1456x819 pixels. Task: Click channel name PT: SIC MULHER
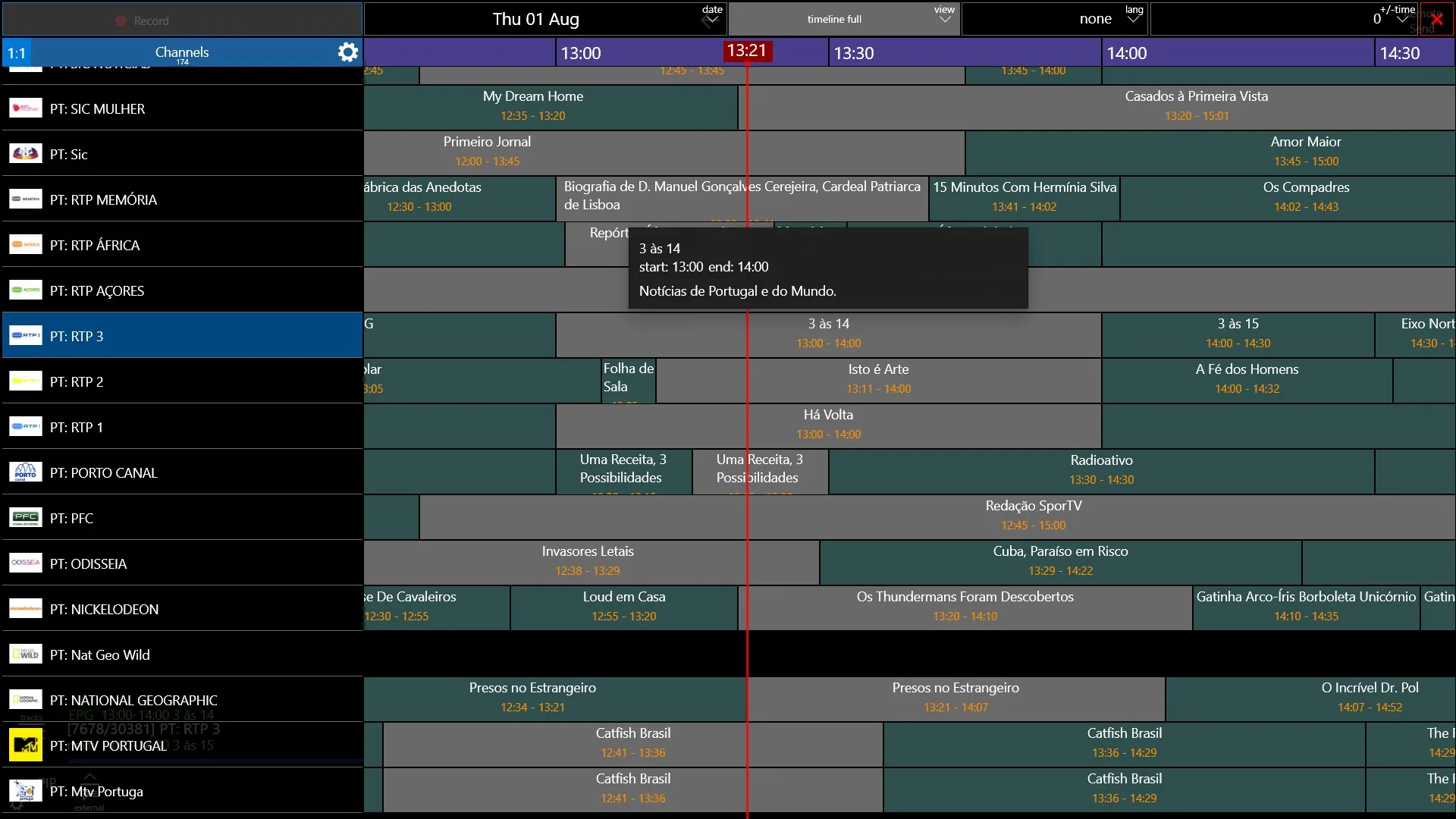pyautogui.click(x=97, y=108)
